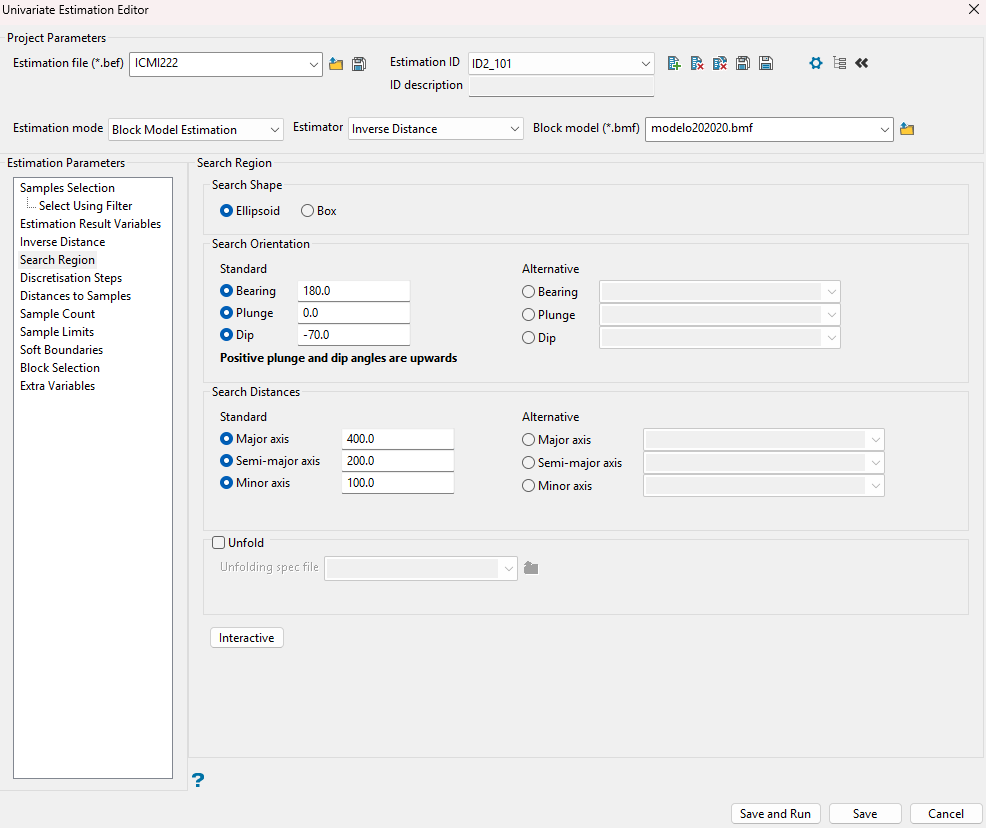Close the Univariate Estimation Editor window
Viewport: 986px width, 828px height.
[x=973, y=9]
